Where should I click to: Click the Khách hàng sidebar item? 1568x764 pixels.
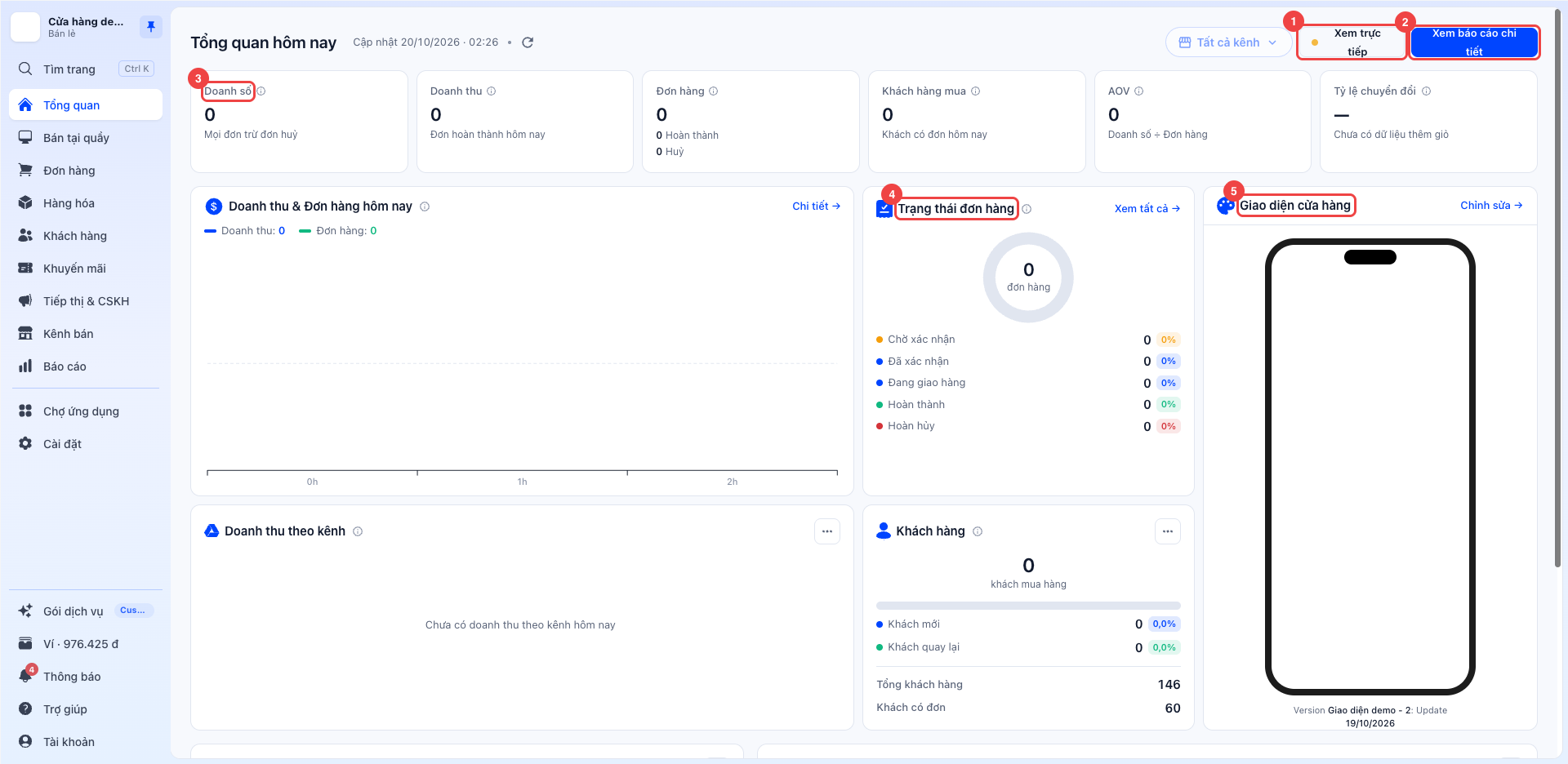tap(86, 236)
